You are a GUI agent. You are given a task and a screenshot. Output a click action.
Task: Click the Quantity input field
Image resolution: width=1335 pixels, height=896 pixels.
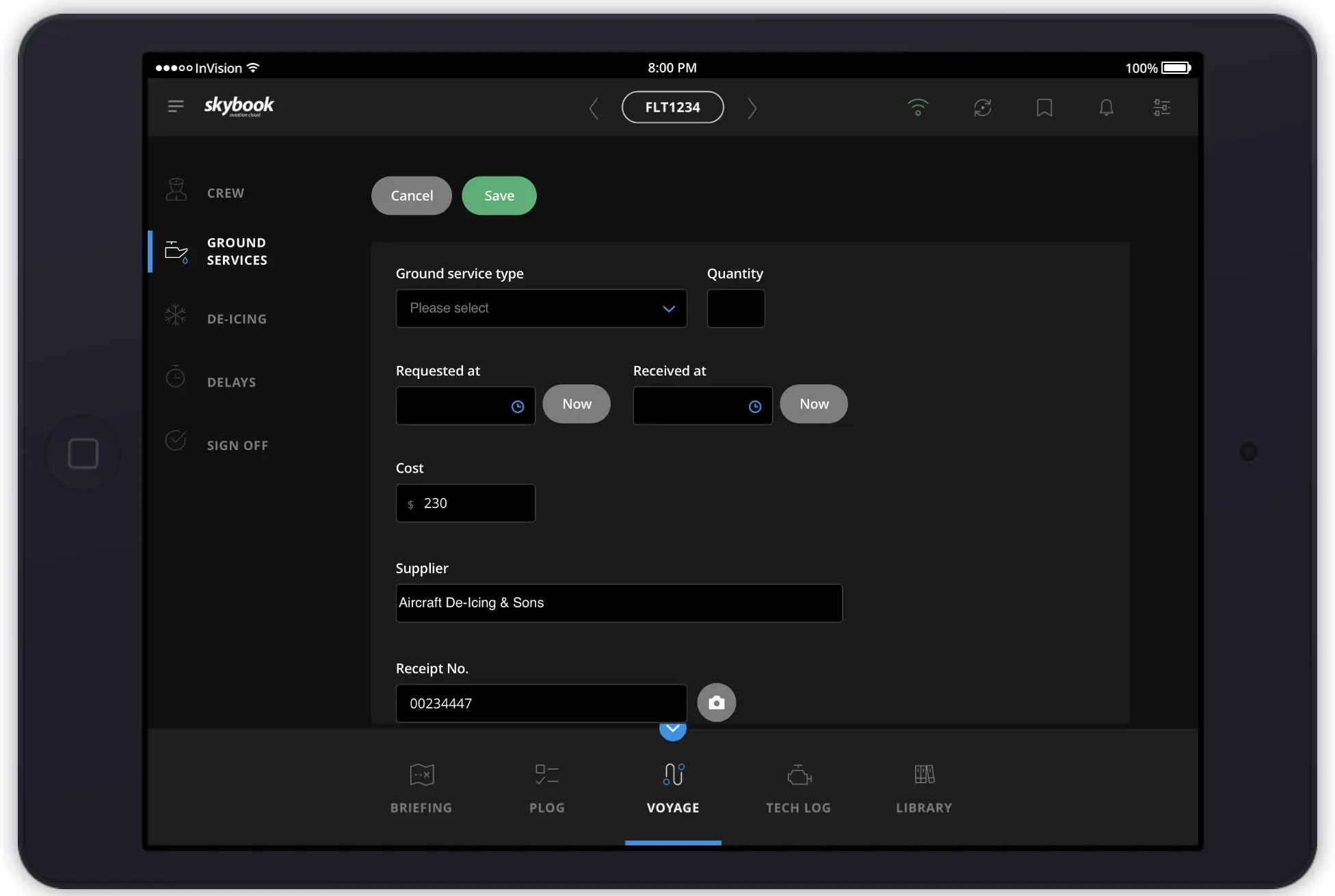[x=735, y=308]
